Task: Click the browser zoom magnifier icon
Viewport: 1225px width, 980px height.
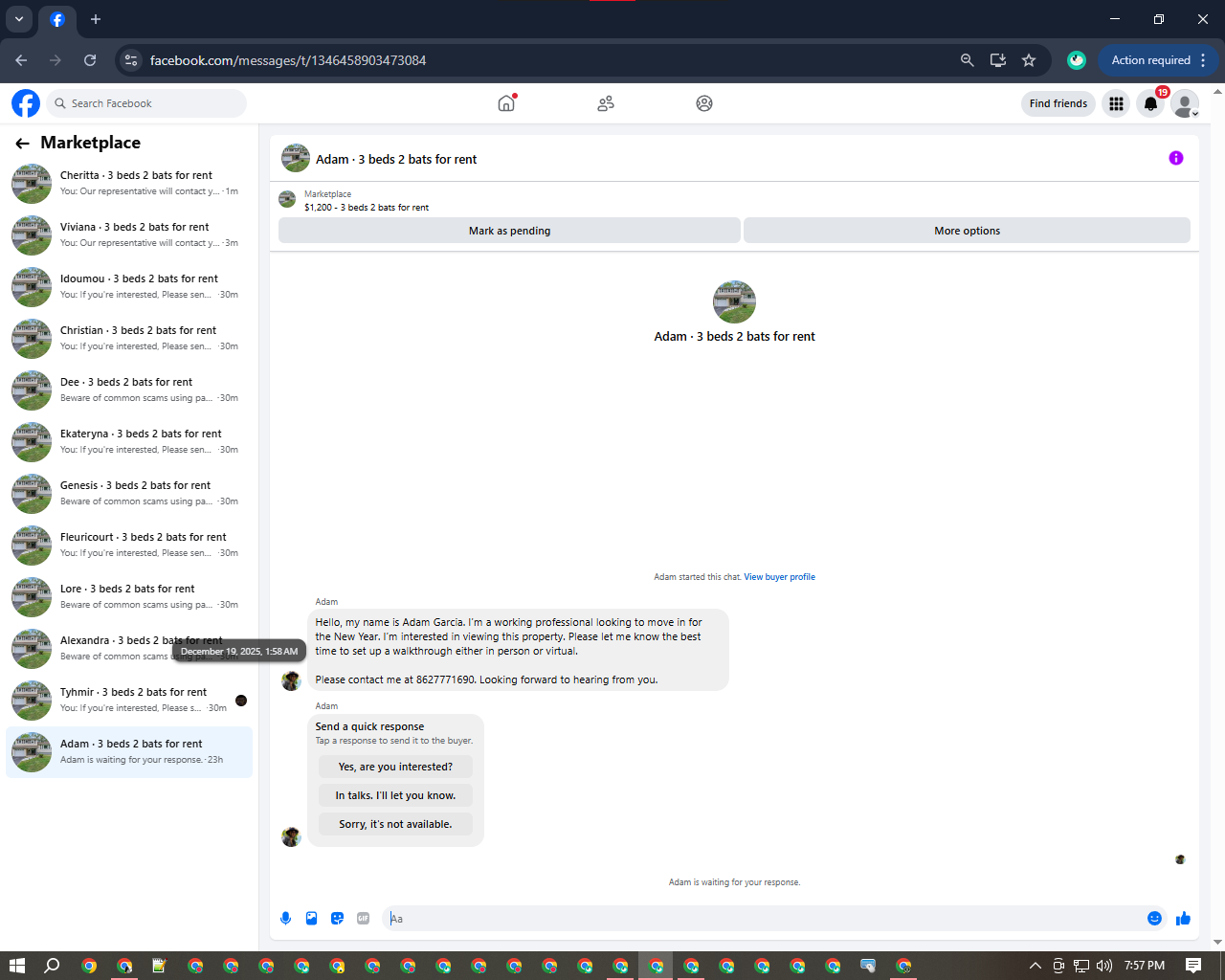Action: [x=968, y=60]
